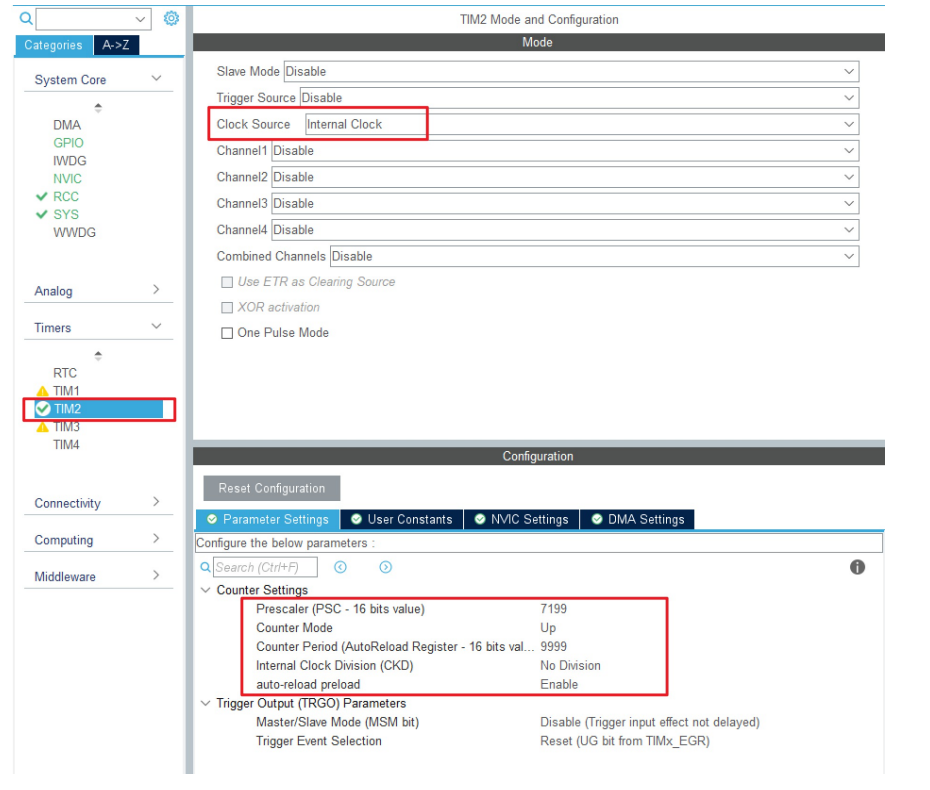The image size is (930, 790).
Task: Click the TIM1 warning triangle icon
Action: (42, 391)
